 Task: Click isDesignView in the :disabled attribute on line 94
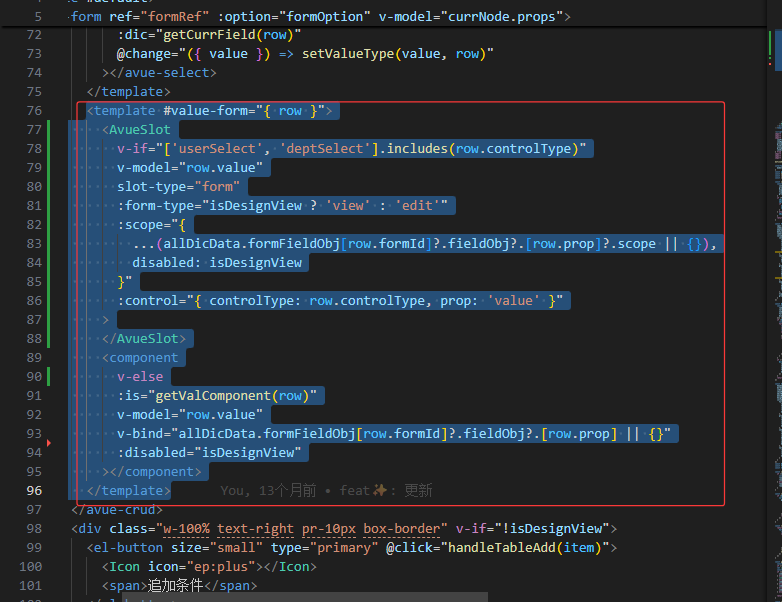pyautogui.click(x=250, y=452)
